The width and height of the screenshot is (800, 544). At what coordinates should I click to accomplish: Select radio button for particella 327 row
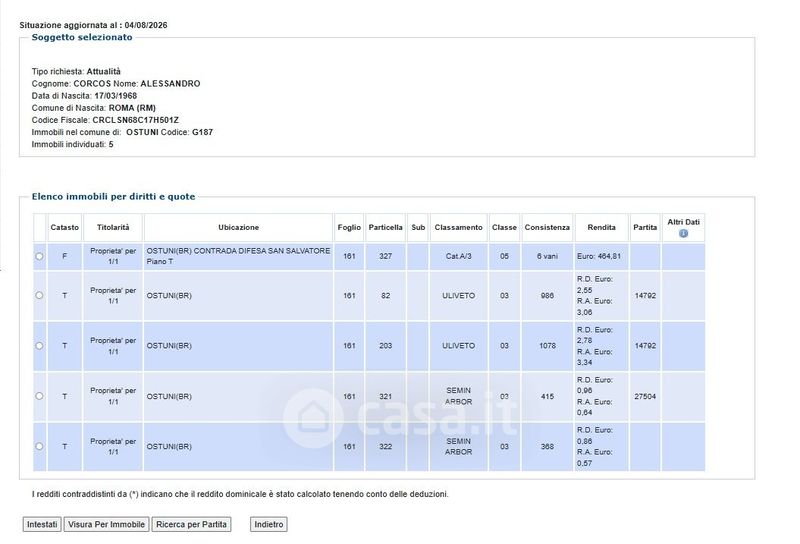[x=39, y=256]
